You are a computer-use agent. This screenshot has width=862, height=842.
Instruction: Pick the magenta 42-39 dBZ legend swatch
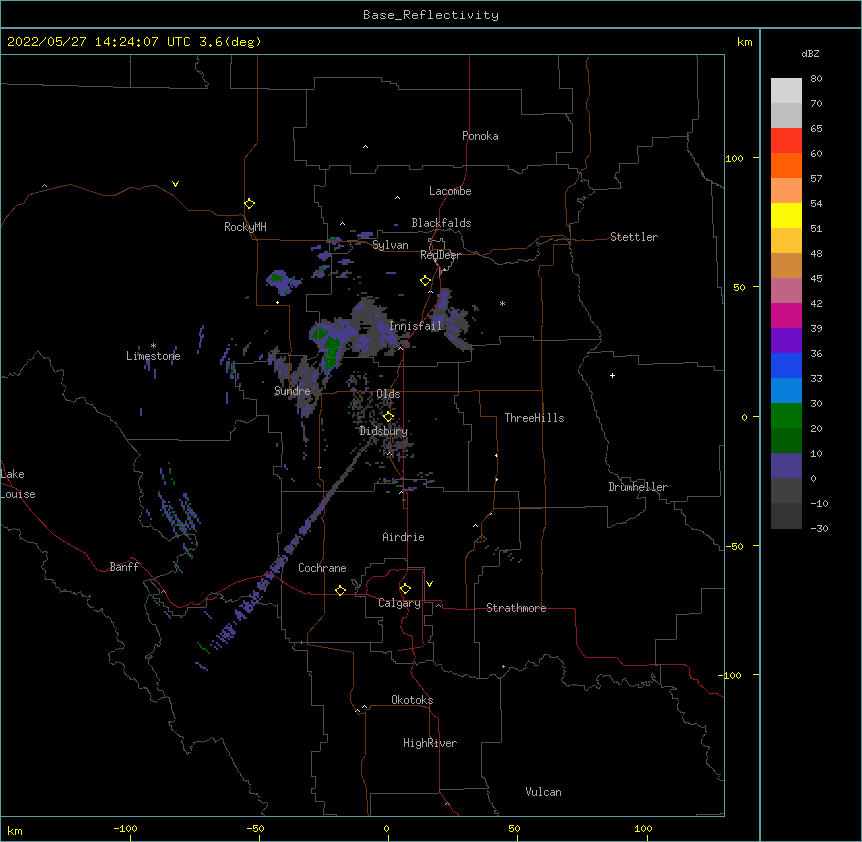tap(786, 315)
